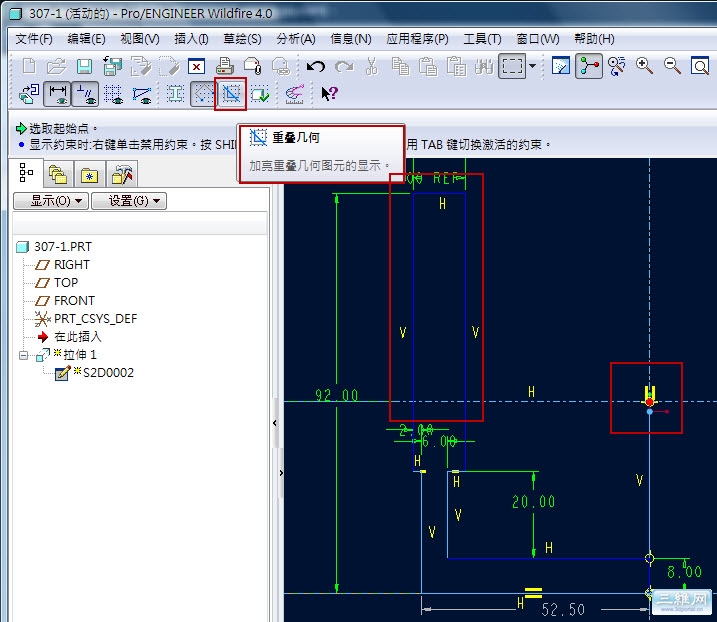Toggle the Overlapping Geometry highlight icon
The image size is (717, 622).
231,94
